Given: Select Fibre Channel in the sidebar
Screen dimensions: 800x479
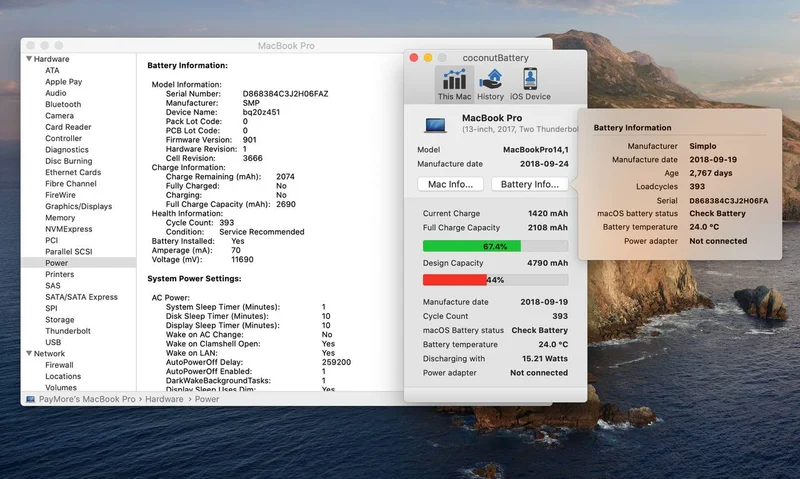Looking at the screenshot, I should [x=70, y=184].
